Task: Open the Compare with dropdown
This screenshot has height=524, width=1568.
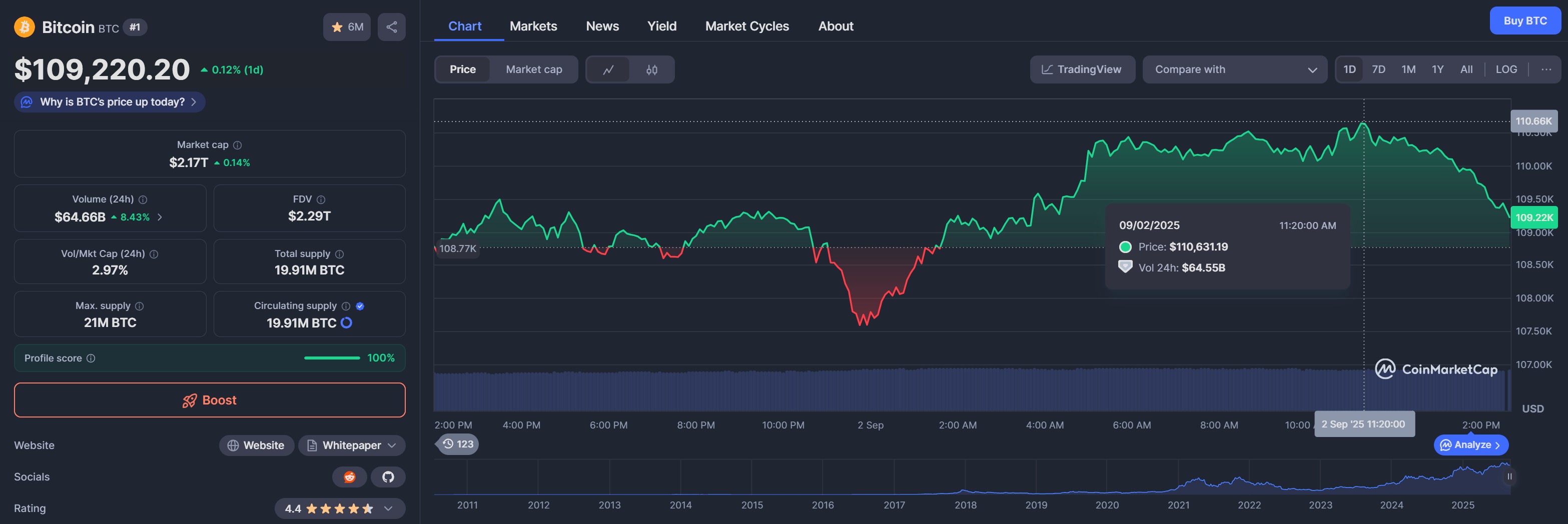Action: point(1234,69)
